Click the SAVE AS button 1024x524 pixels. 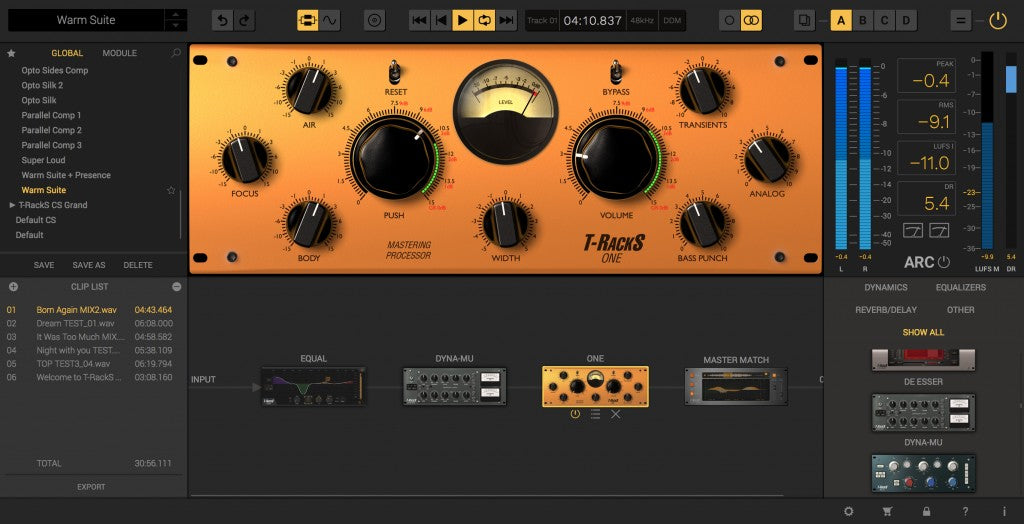point(89,265)
